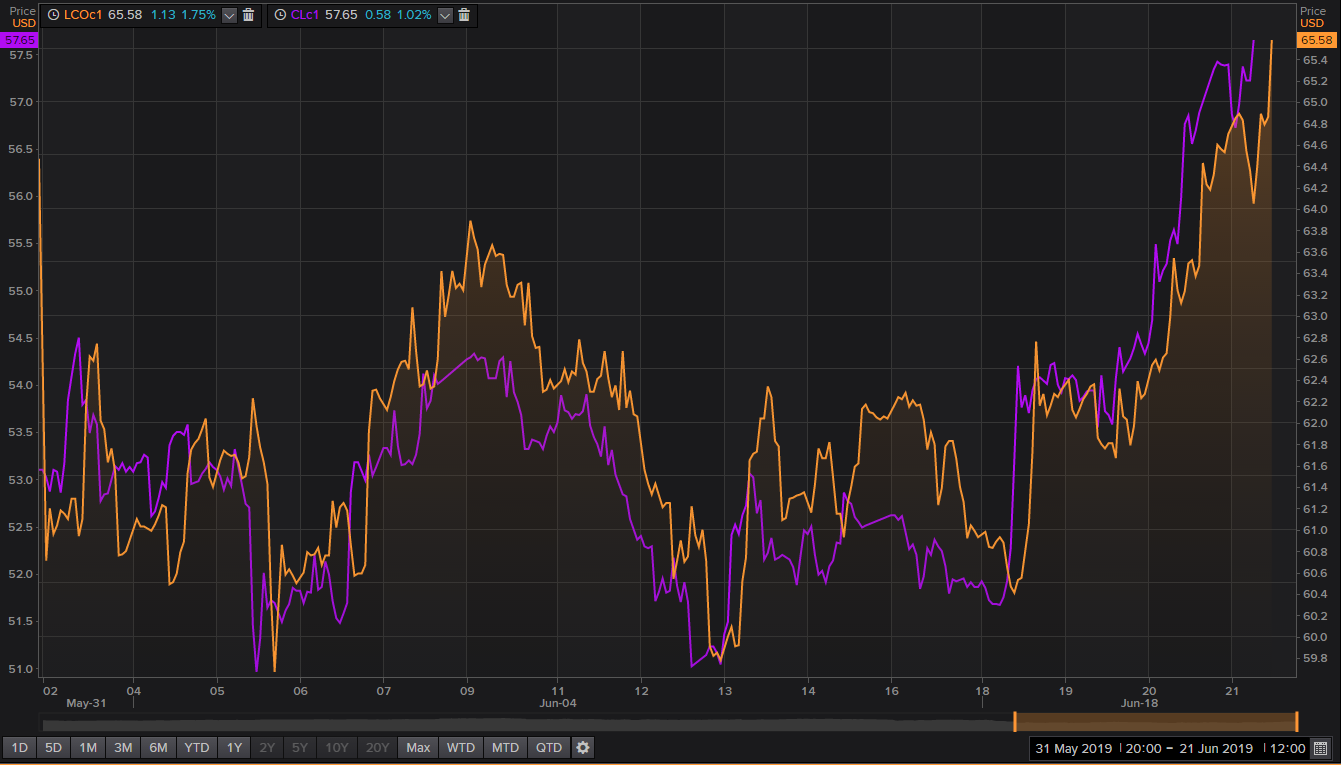Choose the MTD period button
The width and height of the screenshot is (1341, 765).
click(505, 747)
